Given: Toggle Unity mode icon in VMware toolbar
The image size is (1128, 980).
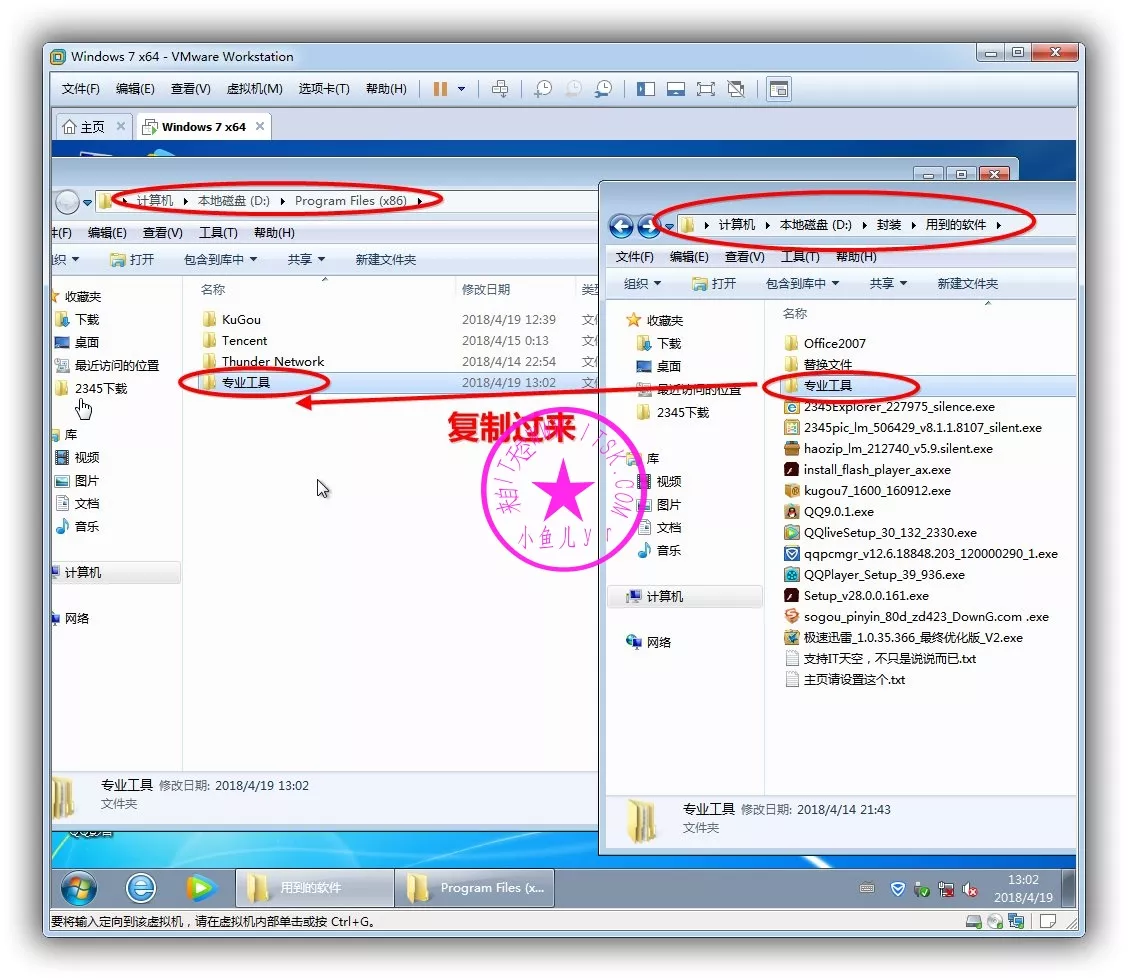Looking at the screenshot, I should (736, 89).
